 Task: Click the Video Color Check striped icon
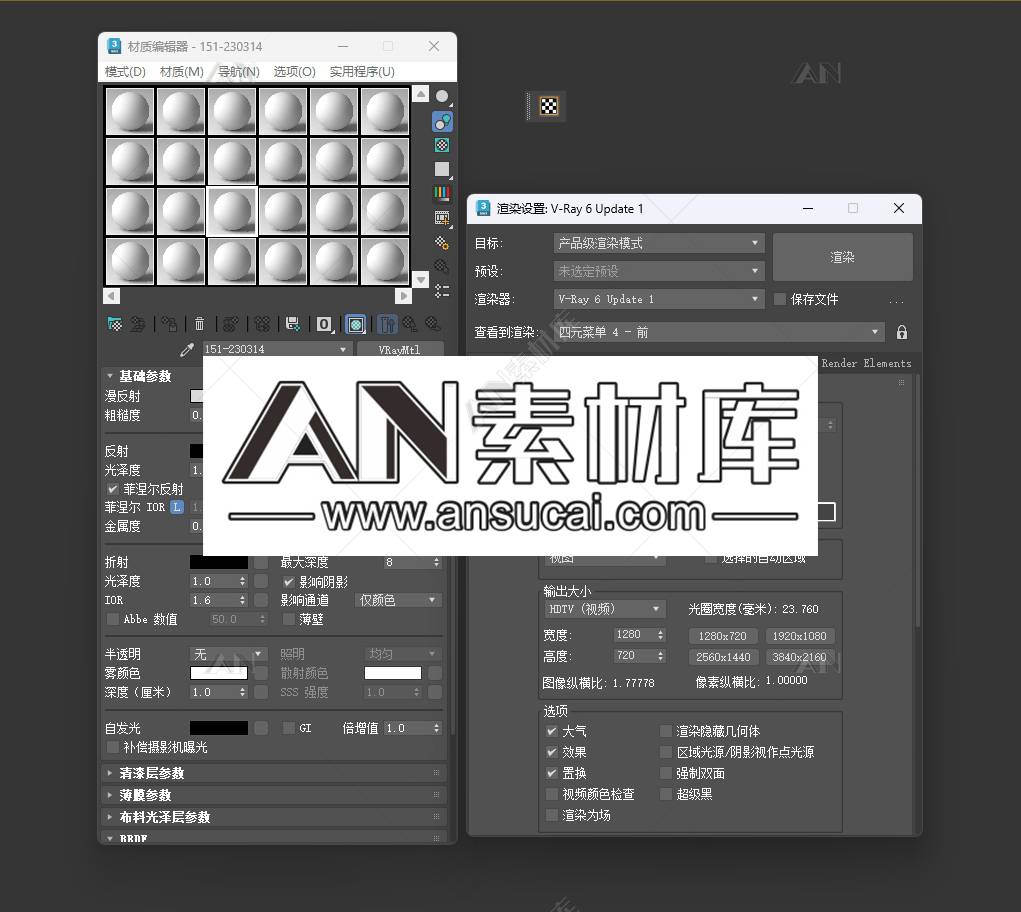coord(442,193)
